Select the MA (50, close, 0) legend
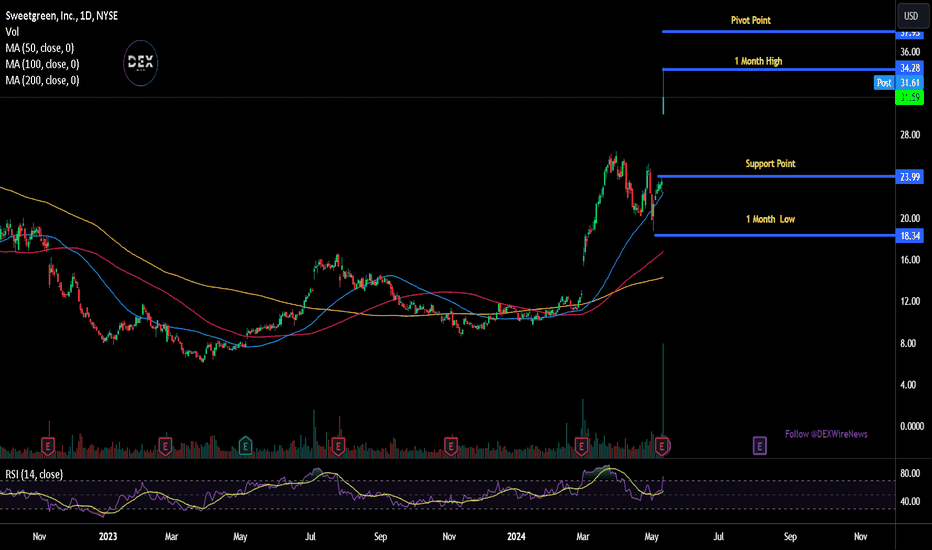 pyautogui.click(x=40, y=48)
